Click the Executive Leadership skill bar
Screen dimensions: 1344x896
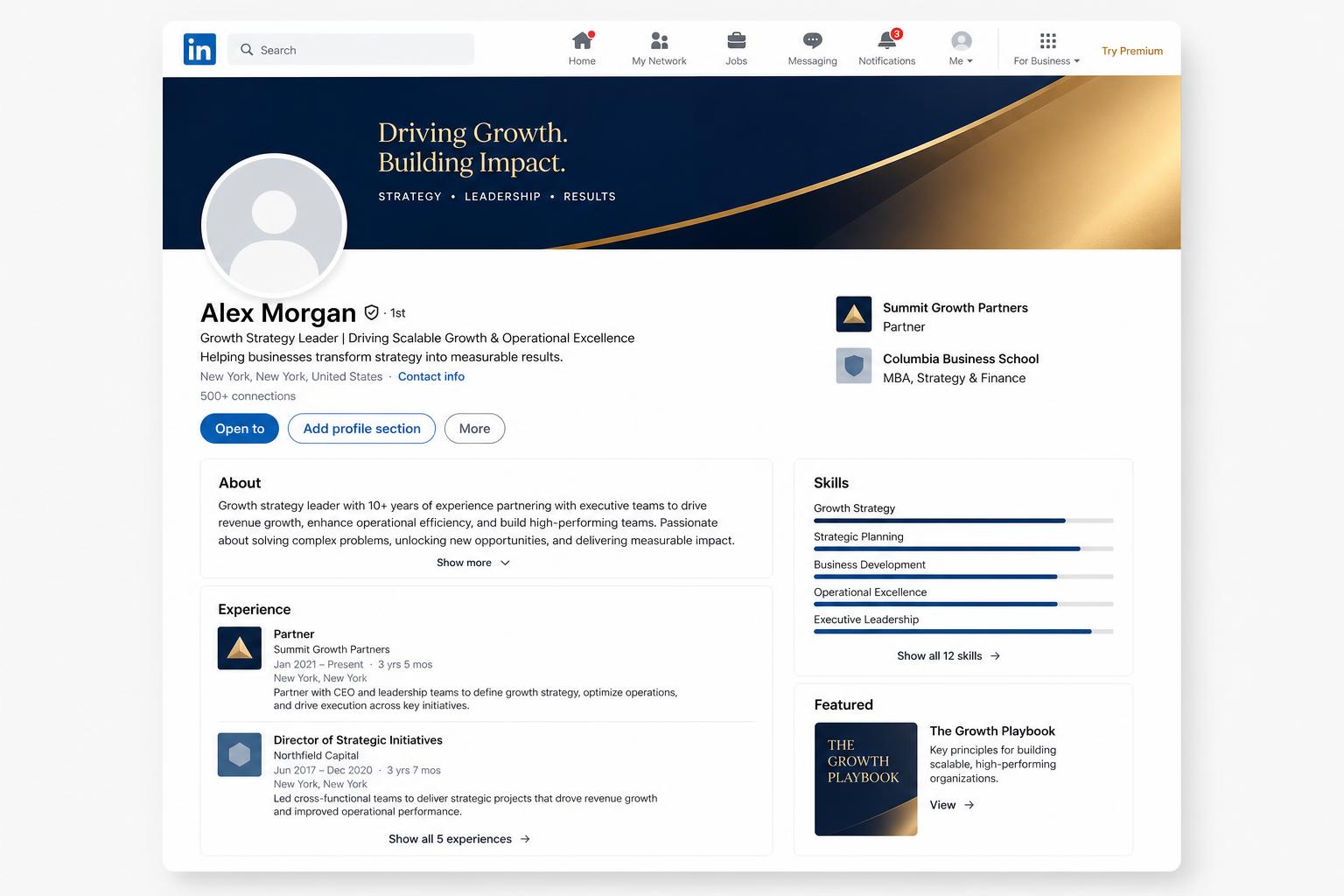pos(963,632)
